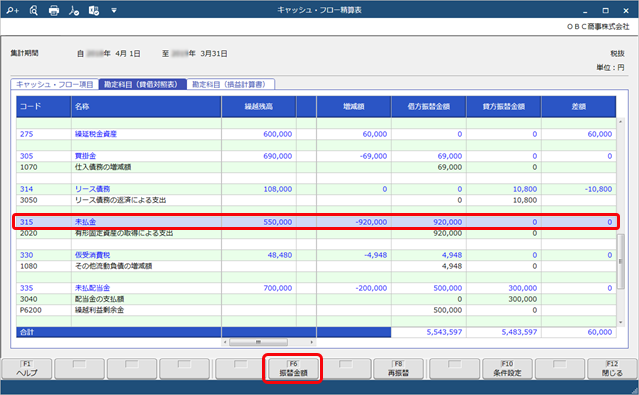The image size is (639, 395).
Task: Click 700,000 carried balance of 未払配当金
Action: pyautogui.click(x=278, y=288)
